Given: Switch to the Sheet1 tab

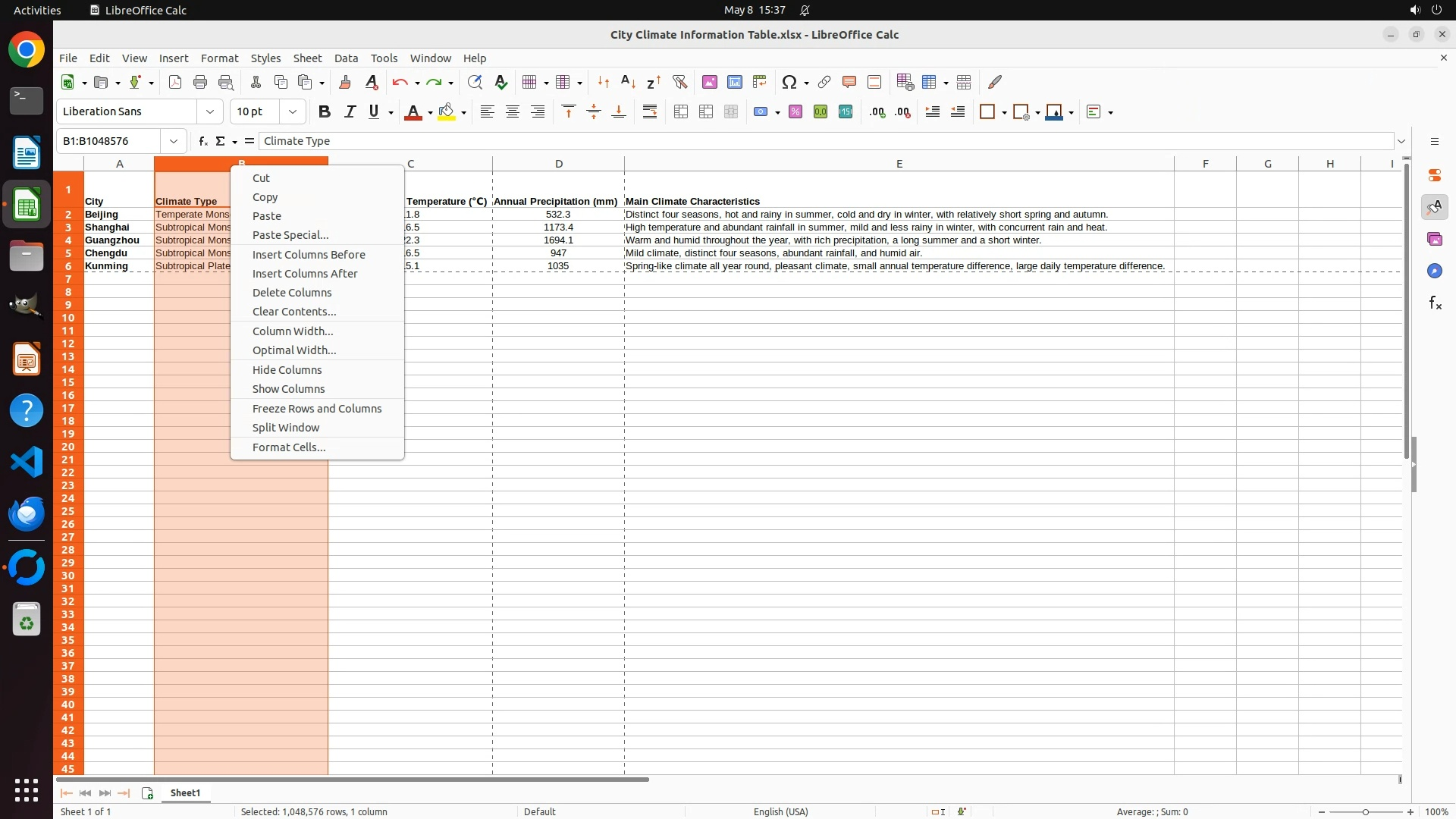Looking at the screenshot, I should click(185, 792).
